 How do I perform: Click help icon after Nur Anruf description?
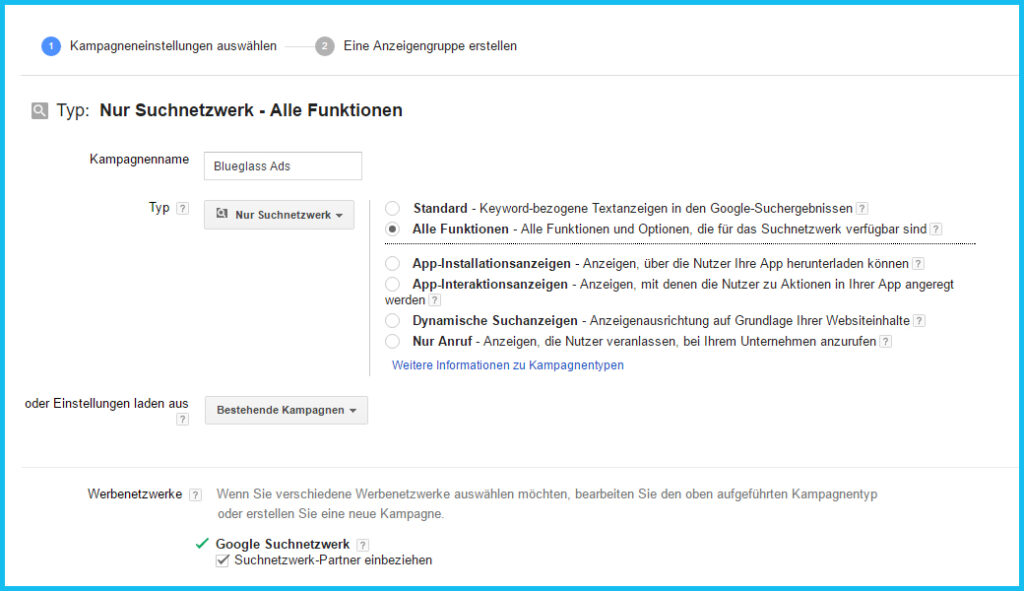tap(885, 342)
